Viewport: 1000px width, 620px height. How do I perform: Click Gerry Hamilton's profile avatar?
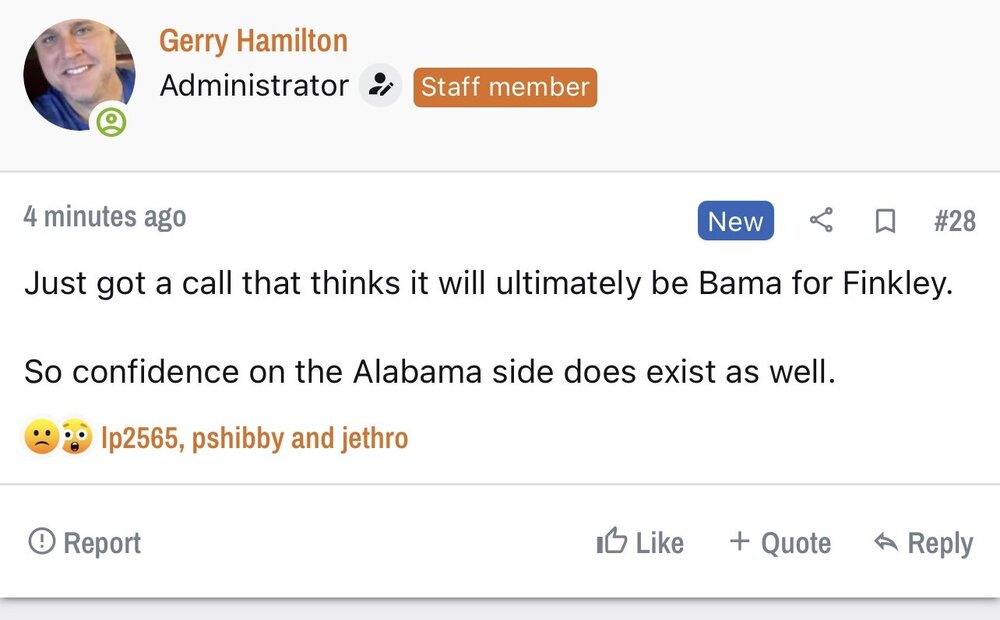78,74
